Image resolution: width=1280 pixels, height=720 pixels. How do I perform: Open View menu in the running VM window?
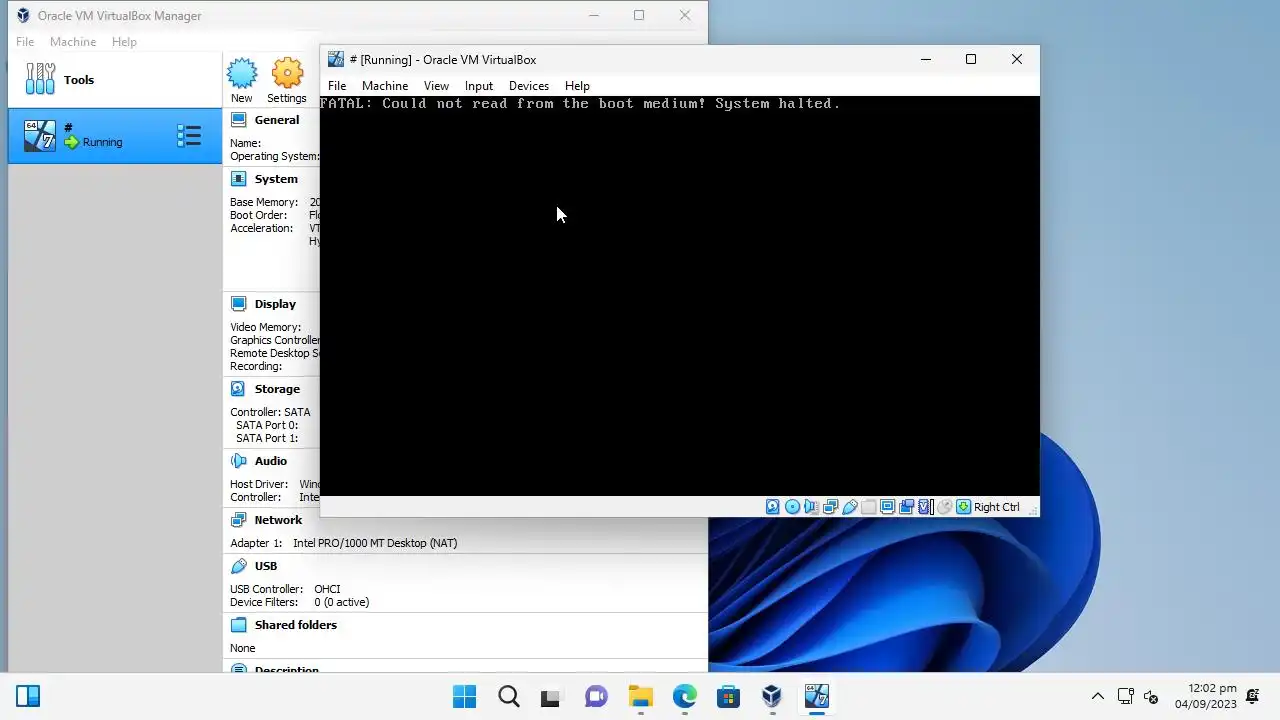[436, 86]
